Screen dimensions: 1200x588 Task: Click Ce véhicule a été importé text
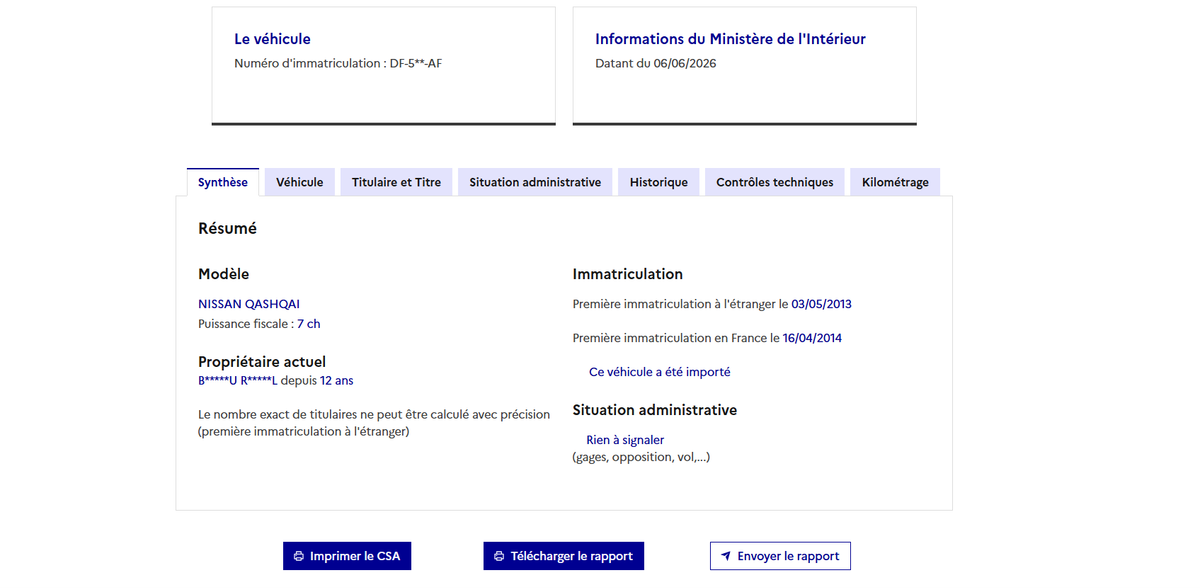click(x=660, y=372)
